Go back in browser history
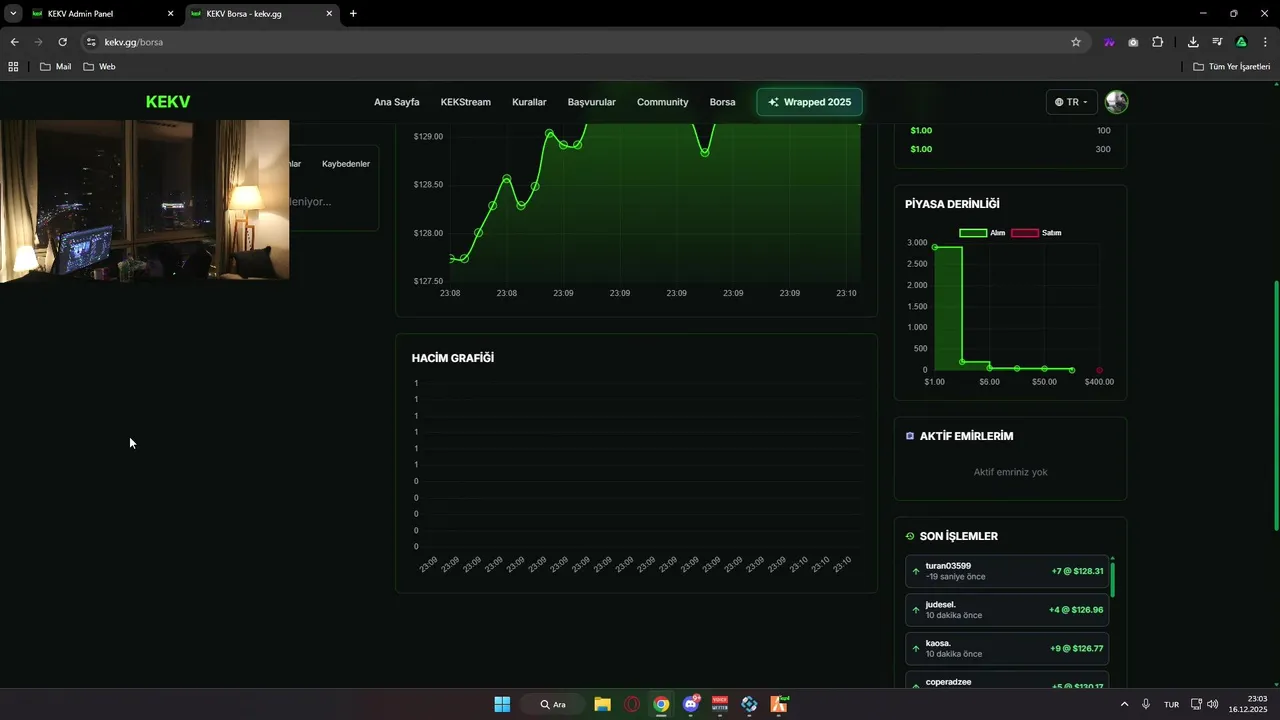Image resolution: width=1280 pixels, height=720 pixels. [x=14, y=42]
